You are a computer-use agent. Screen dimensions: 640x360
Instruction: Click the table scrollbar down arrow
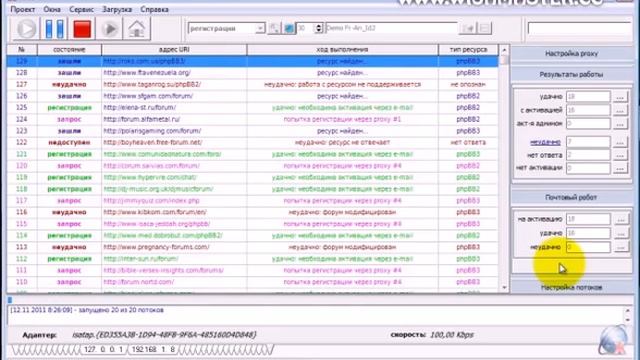[x=504, y=287]
